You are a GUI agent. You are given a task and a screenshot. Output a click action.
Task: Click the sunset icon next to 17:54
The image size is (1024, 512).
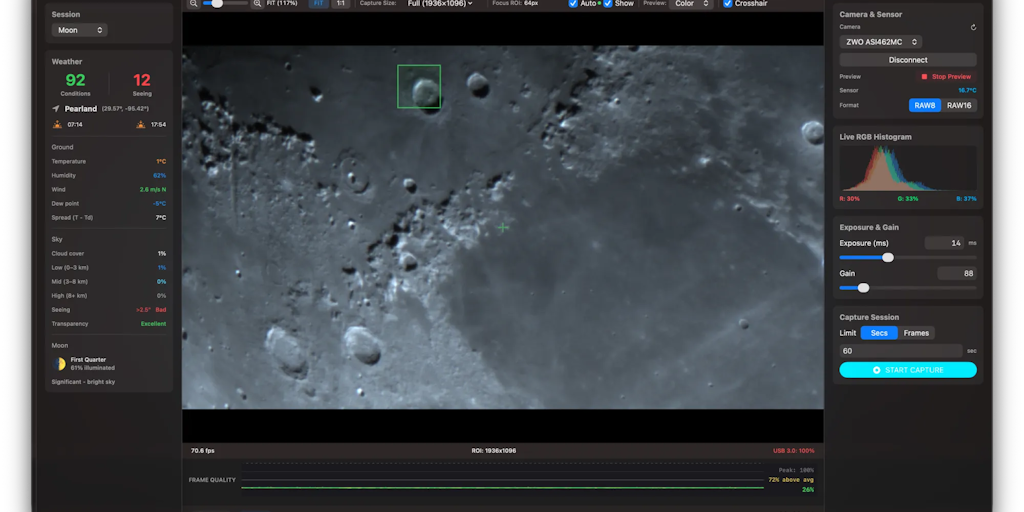click(x=140, y=125)
